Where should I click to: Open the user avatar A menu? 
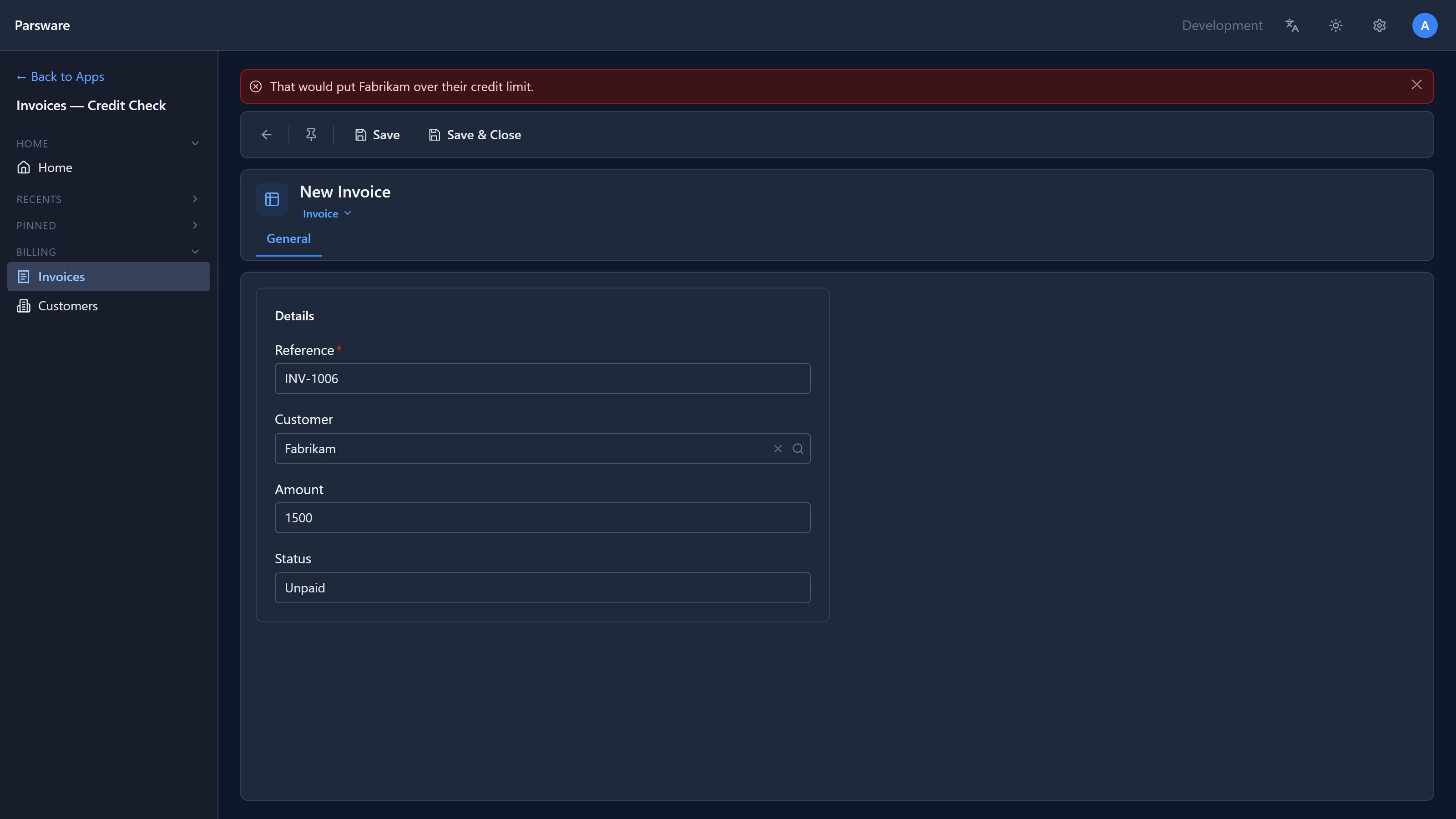point(1424,25)
